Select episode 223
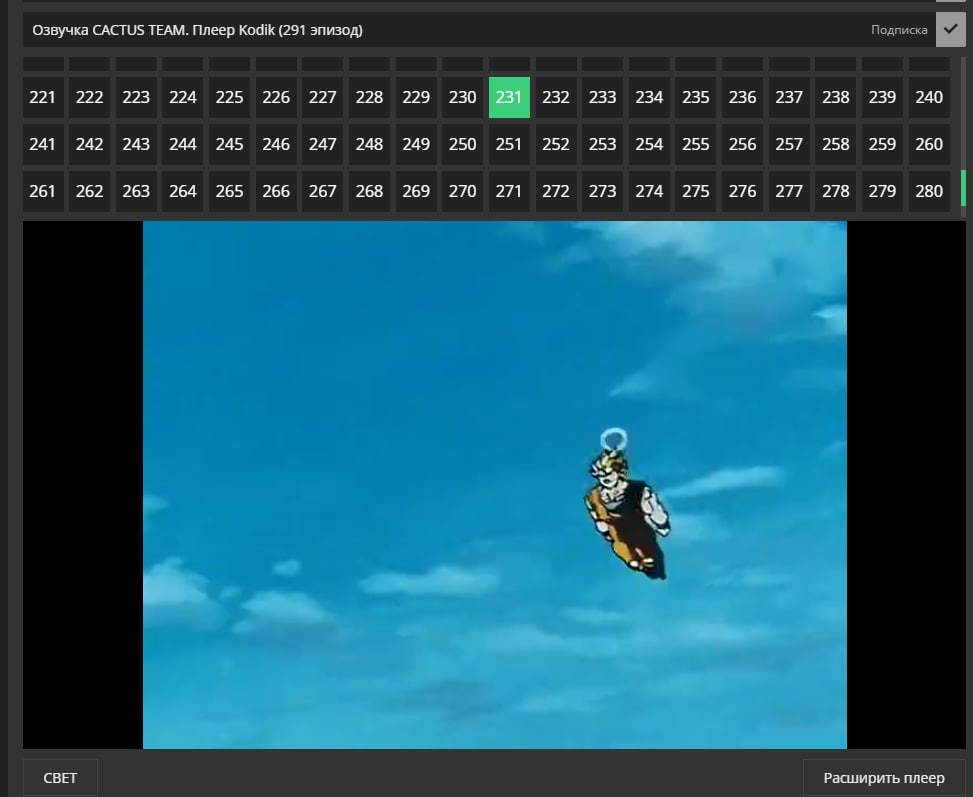This screenshot has height=797, width=973. coord(136,97)
